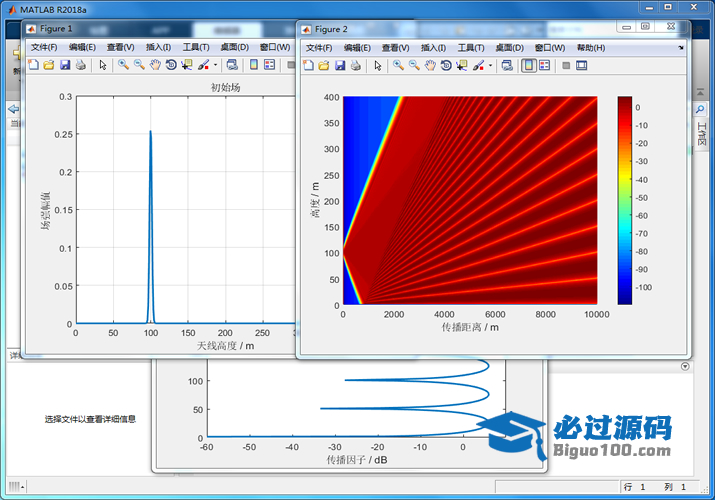This screenshot has width=715, height=500.
Task: Open the 插入(I) menu in Figure 1
Action: pyautogui.click(x=158, y=47)
